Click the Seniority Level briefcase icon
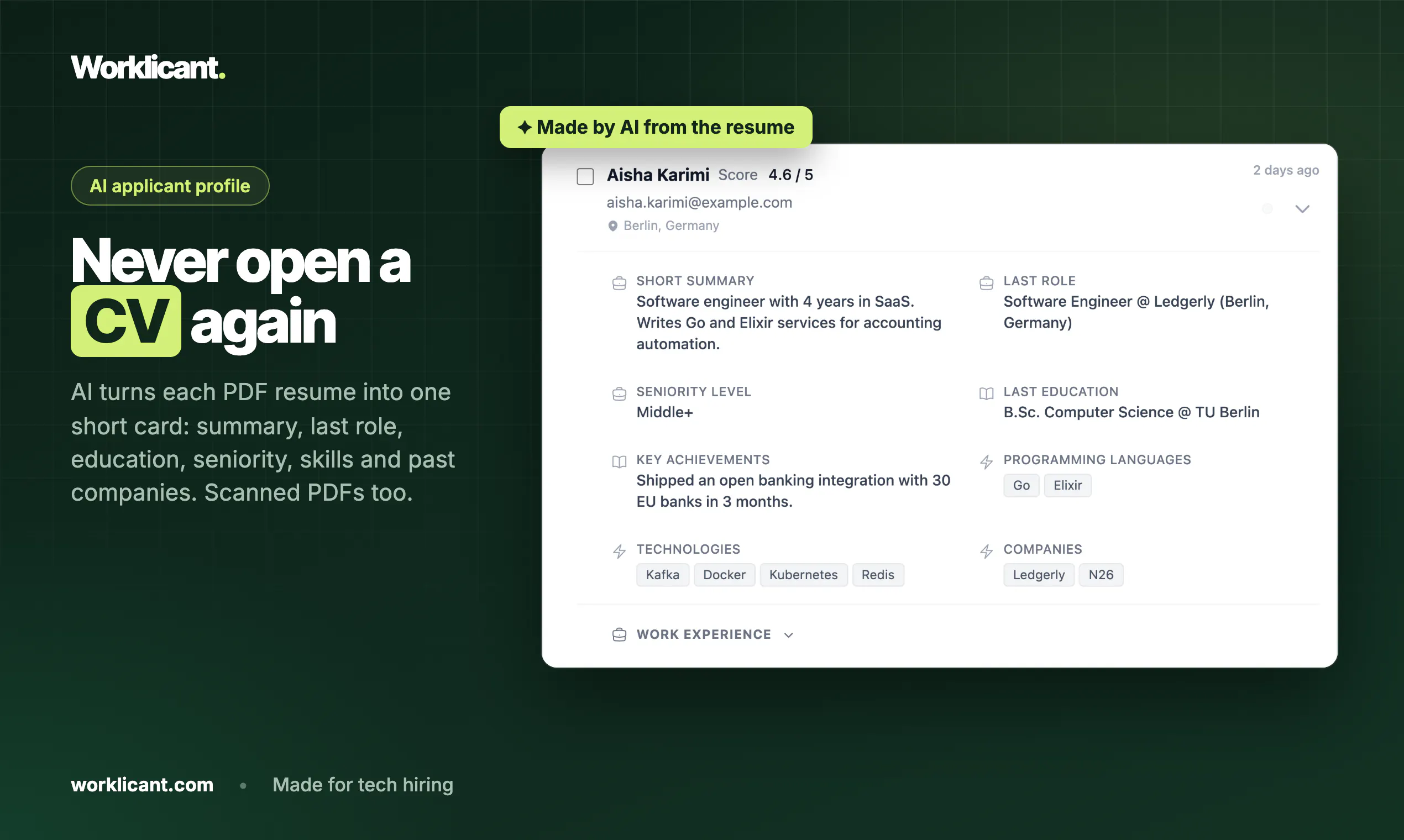 point(619,393)
